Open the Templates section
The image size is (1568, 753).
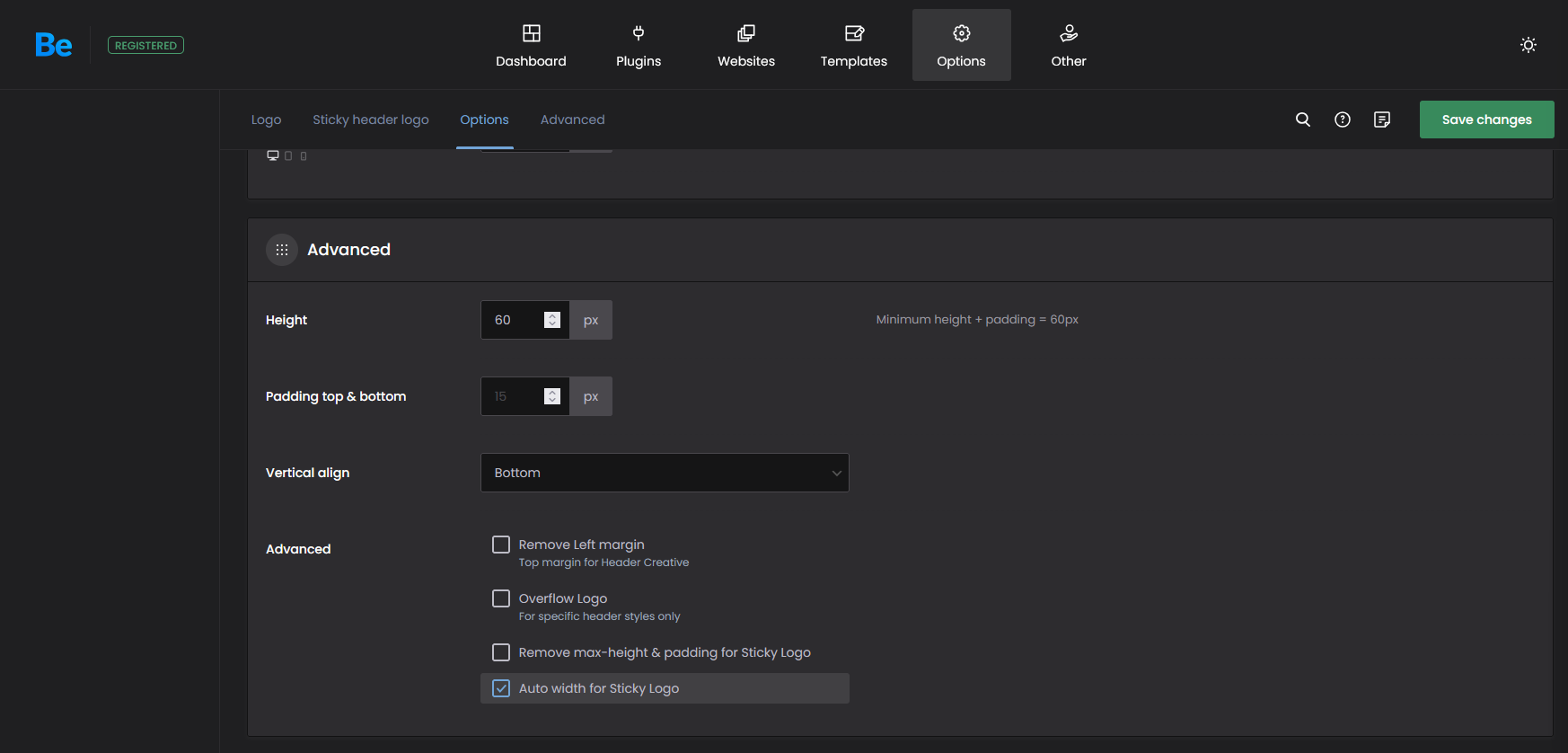854,45
